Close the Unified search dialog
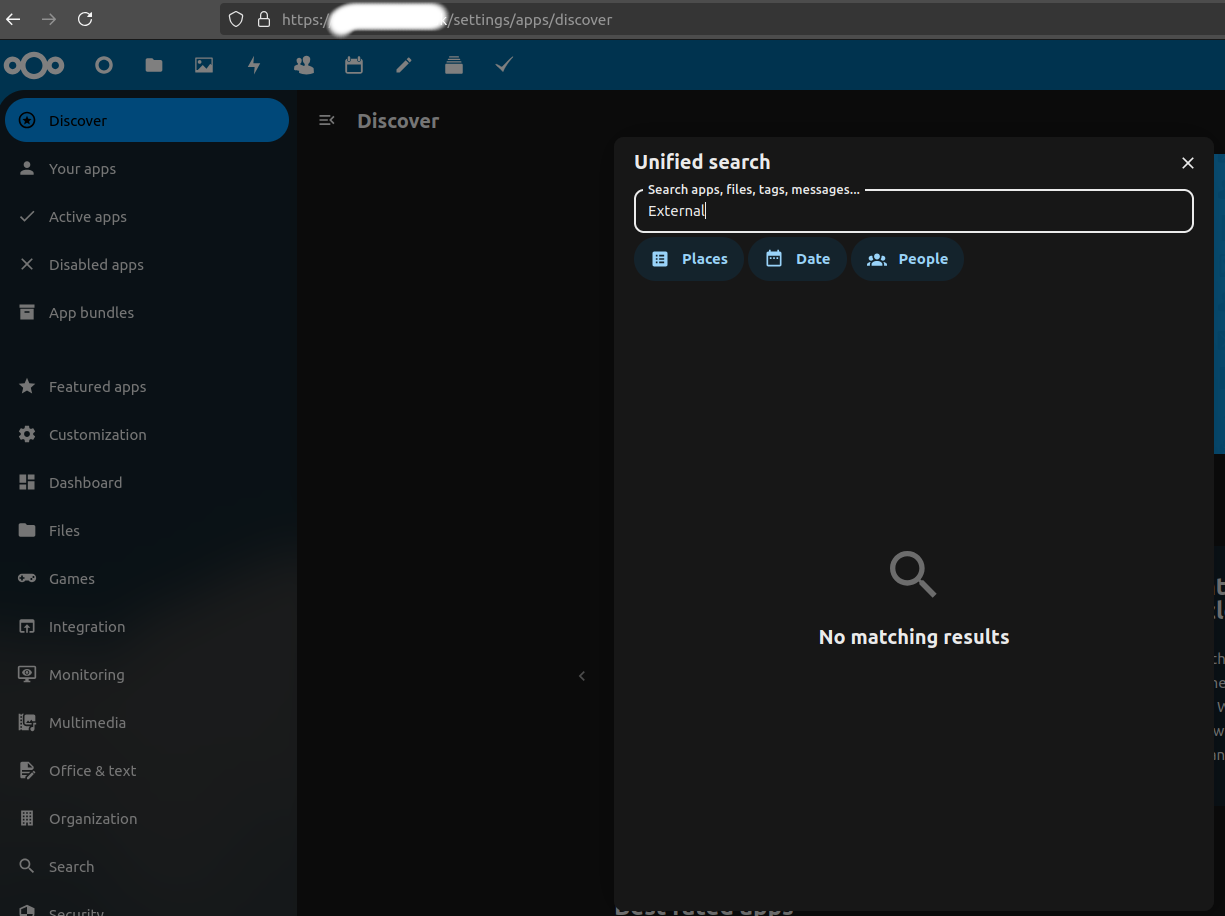Viewport: 1225px width, 916px height. point(1188,163)
